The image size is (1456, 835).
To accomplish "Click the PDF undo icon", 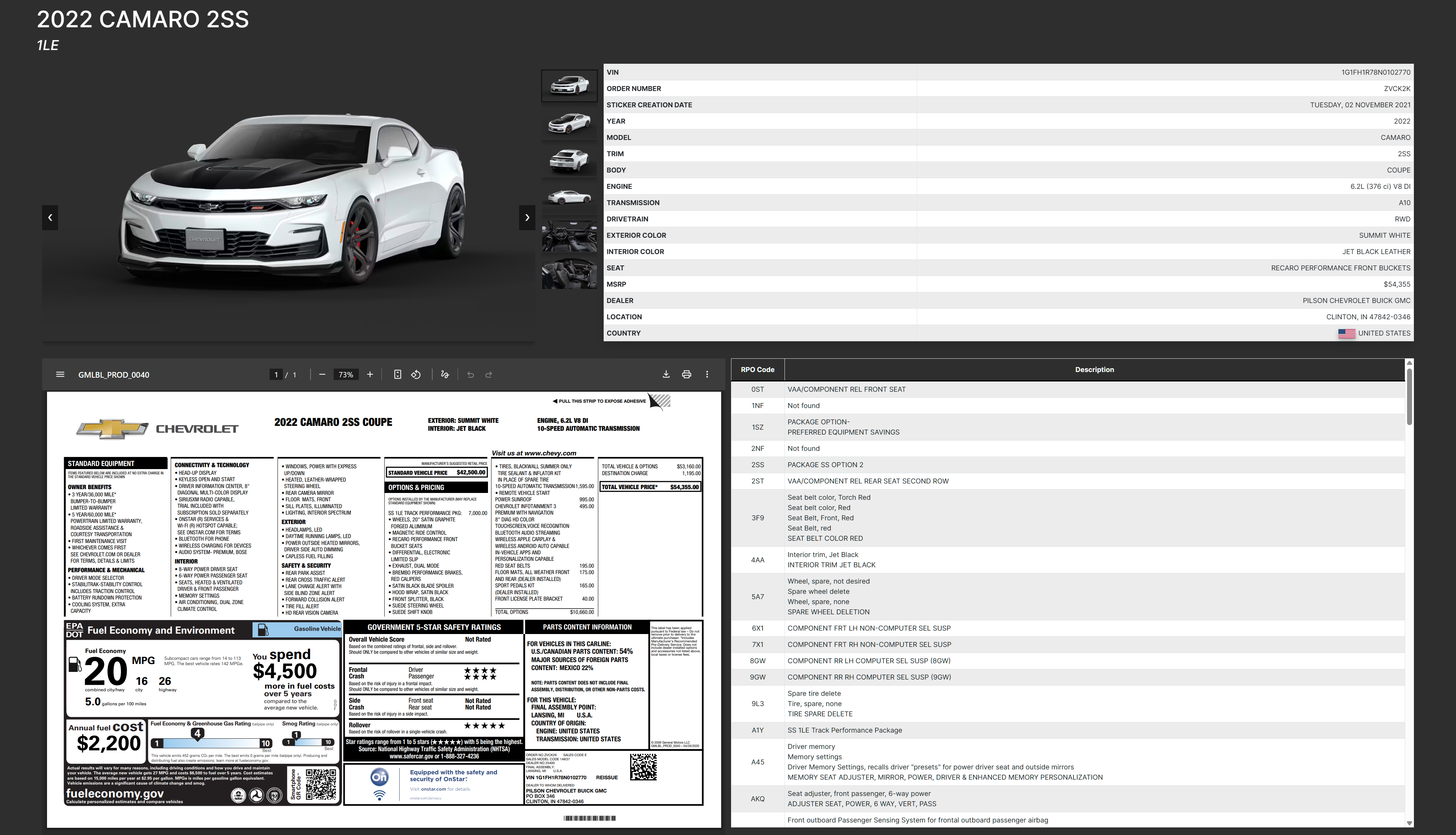I will (x=470, y=375).
